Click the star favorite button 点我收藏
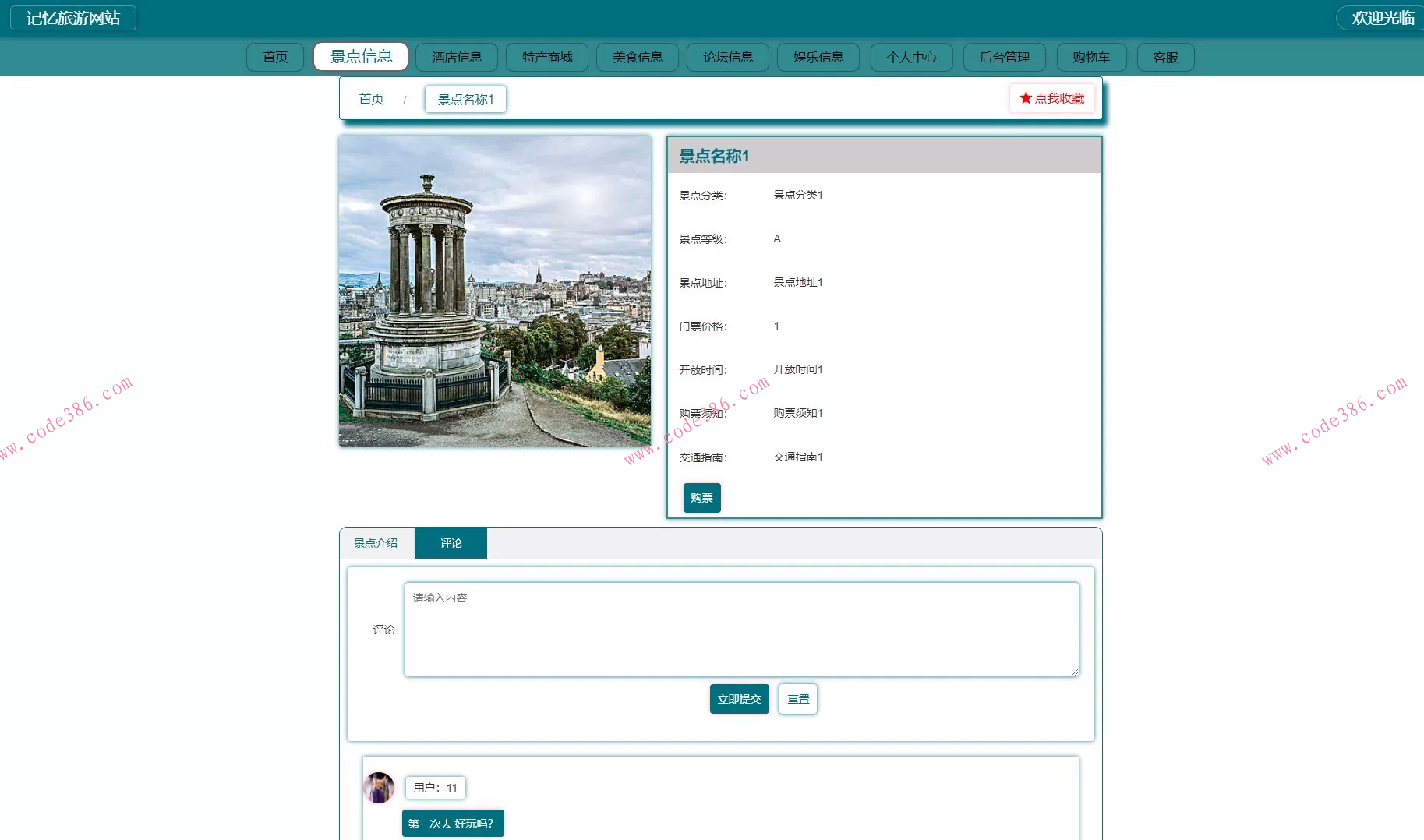This screenshot has height=840, width=1424. (x=1051, y=98)
